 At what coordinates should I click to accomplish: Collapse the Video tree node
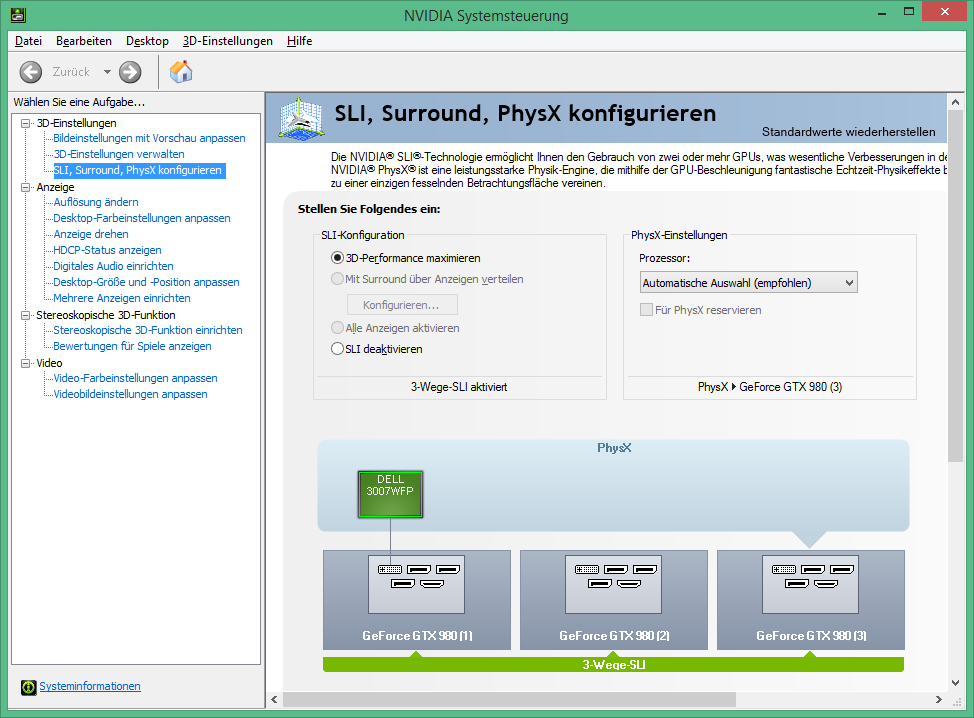(25, 363)
